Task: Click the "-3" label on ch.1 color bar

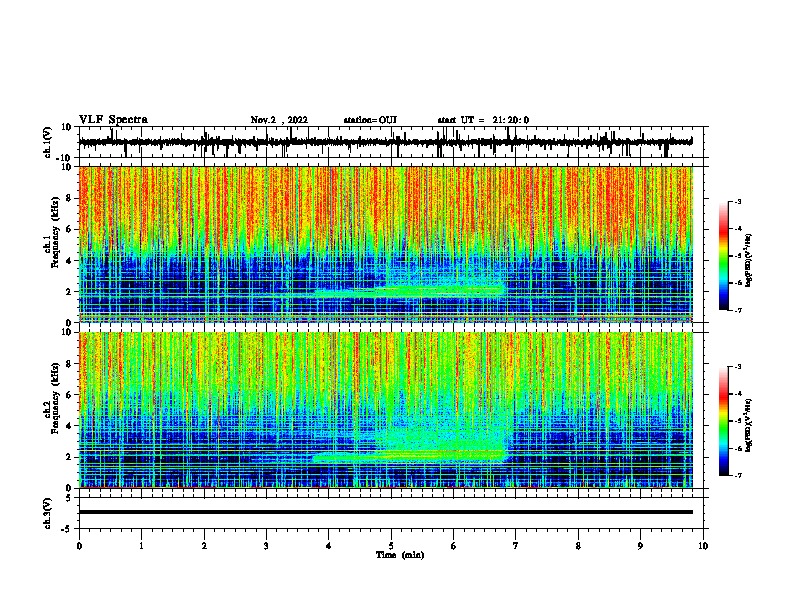Action: click(x=737, y=201)
